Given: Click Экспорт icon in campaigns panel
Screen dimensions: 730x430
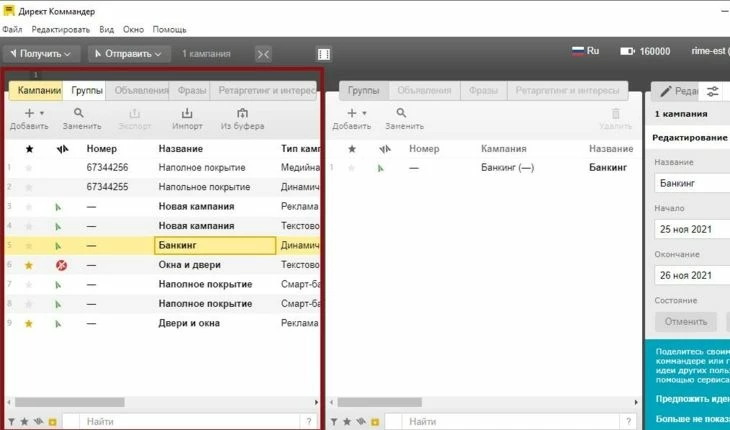Looking at the screenshot, I should coord(135,113).
